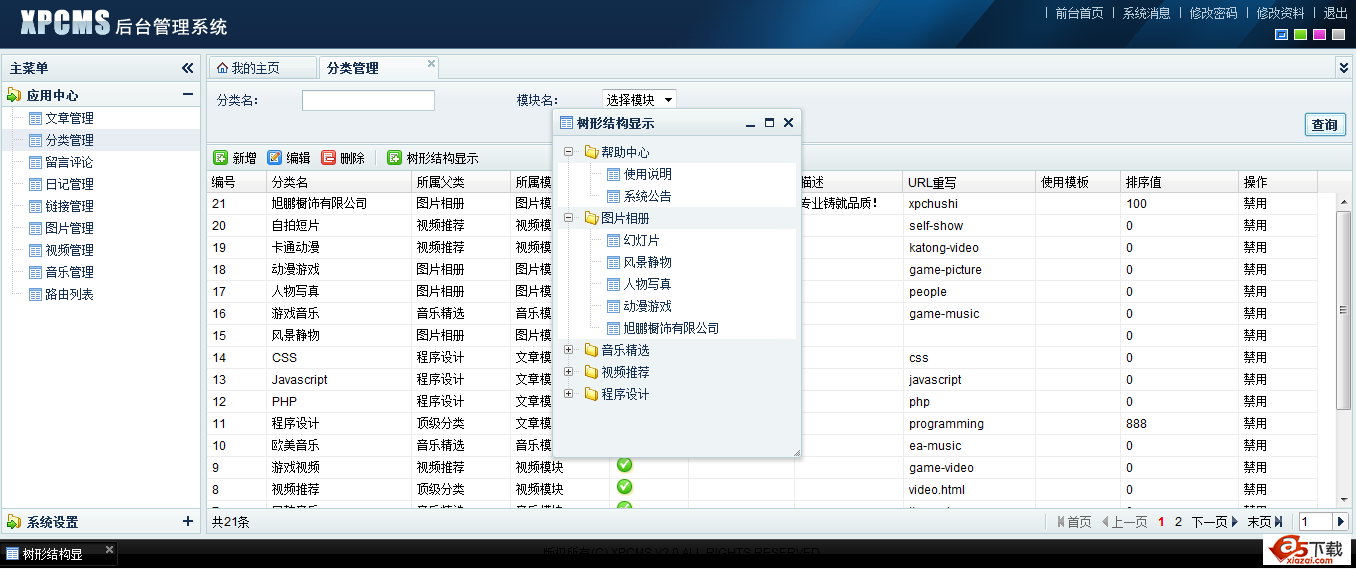The height and width of the screenshot is (570, 1356).
Task: Click the last page (末页) arrow icon
Action: pos(1278,522)
